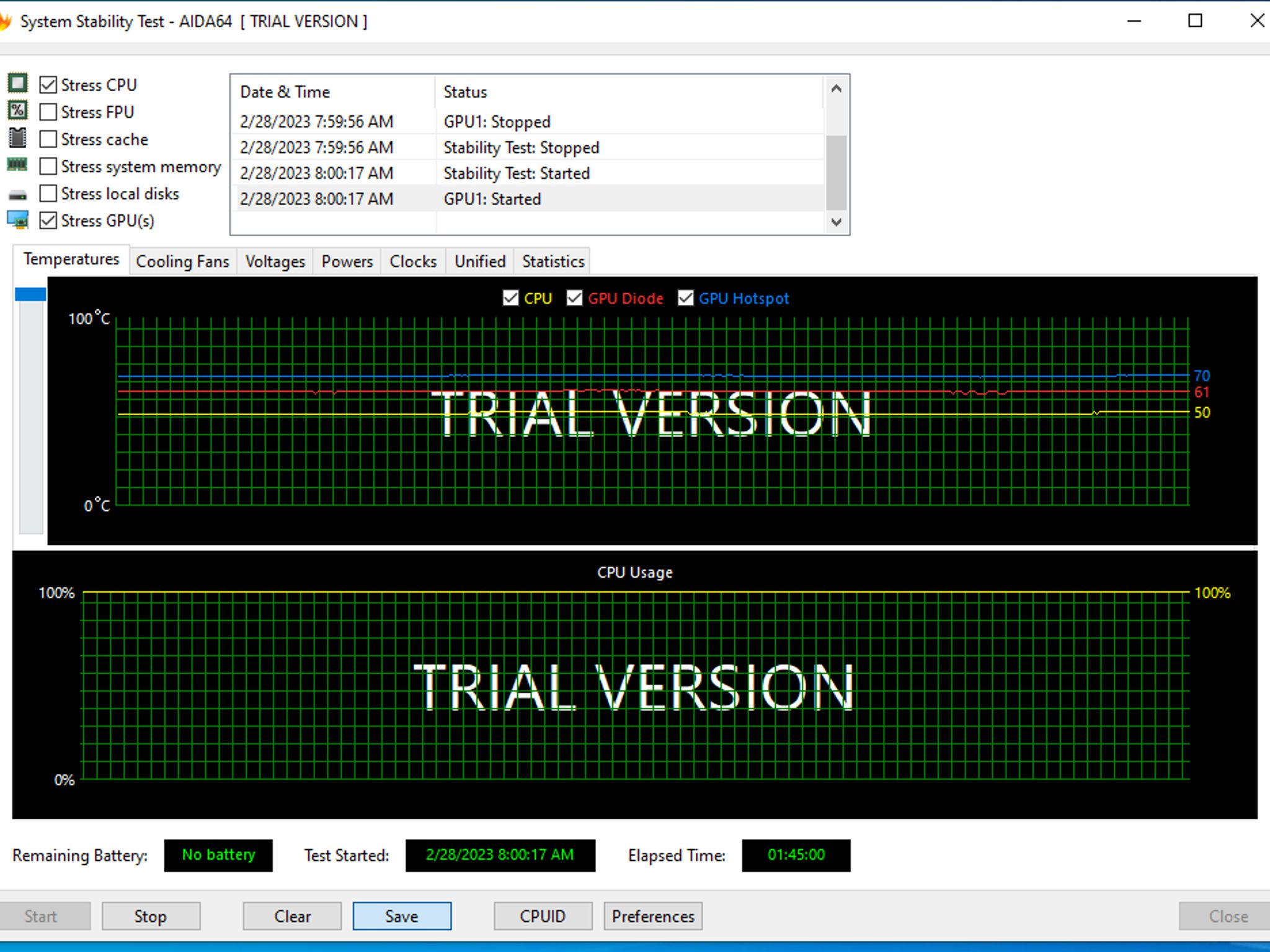Click the log scrollbar down arrow

tap(836, 221)
